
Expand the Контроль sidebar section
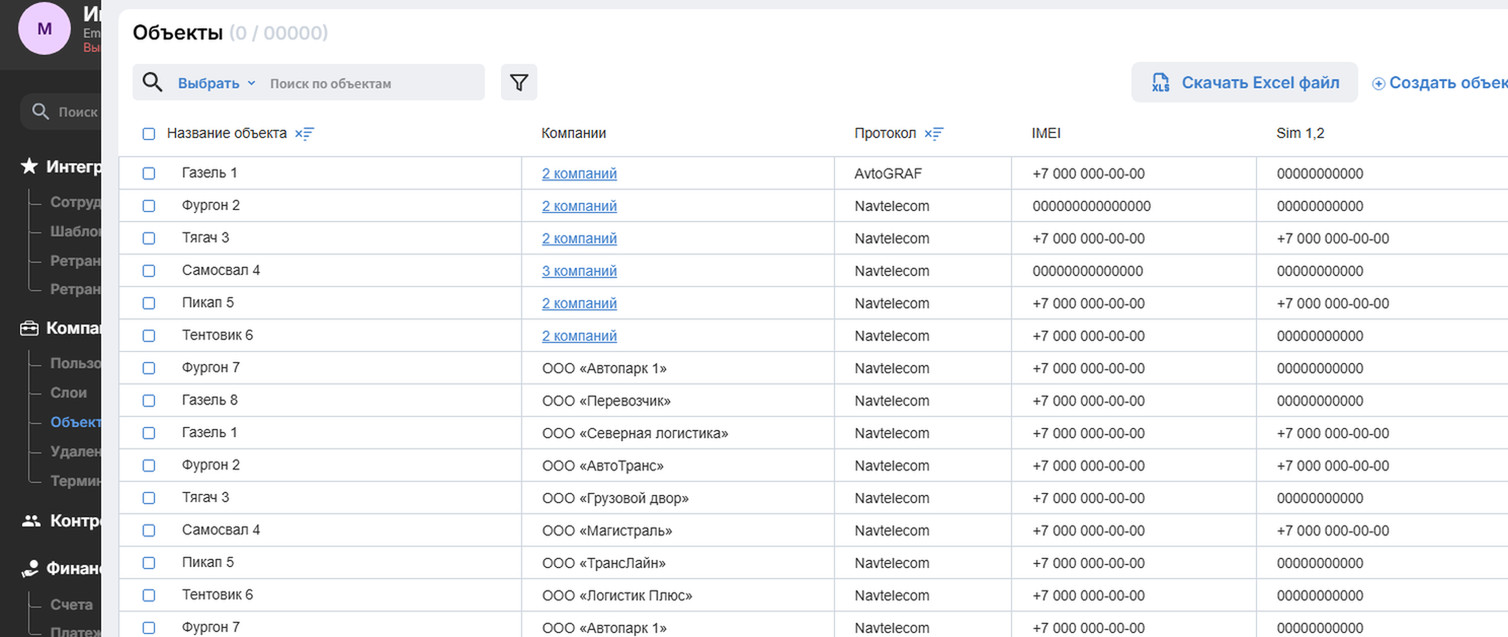click(62, 521)
